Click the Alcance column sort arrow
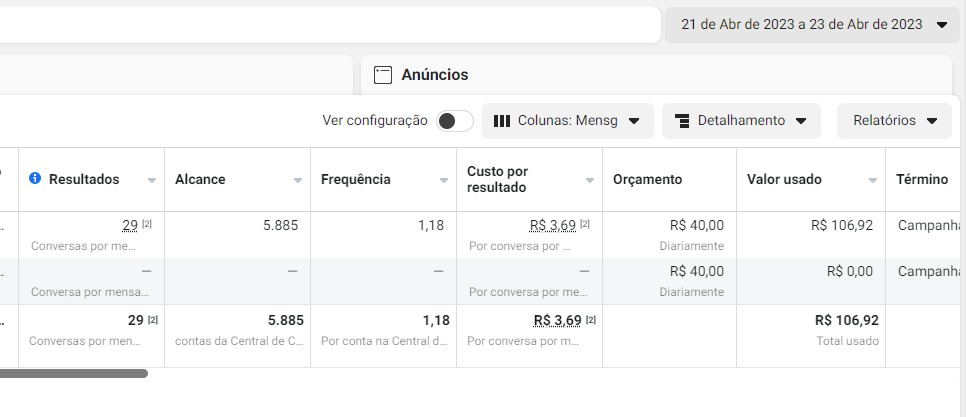966x417 pixels. coord(298,181)
